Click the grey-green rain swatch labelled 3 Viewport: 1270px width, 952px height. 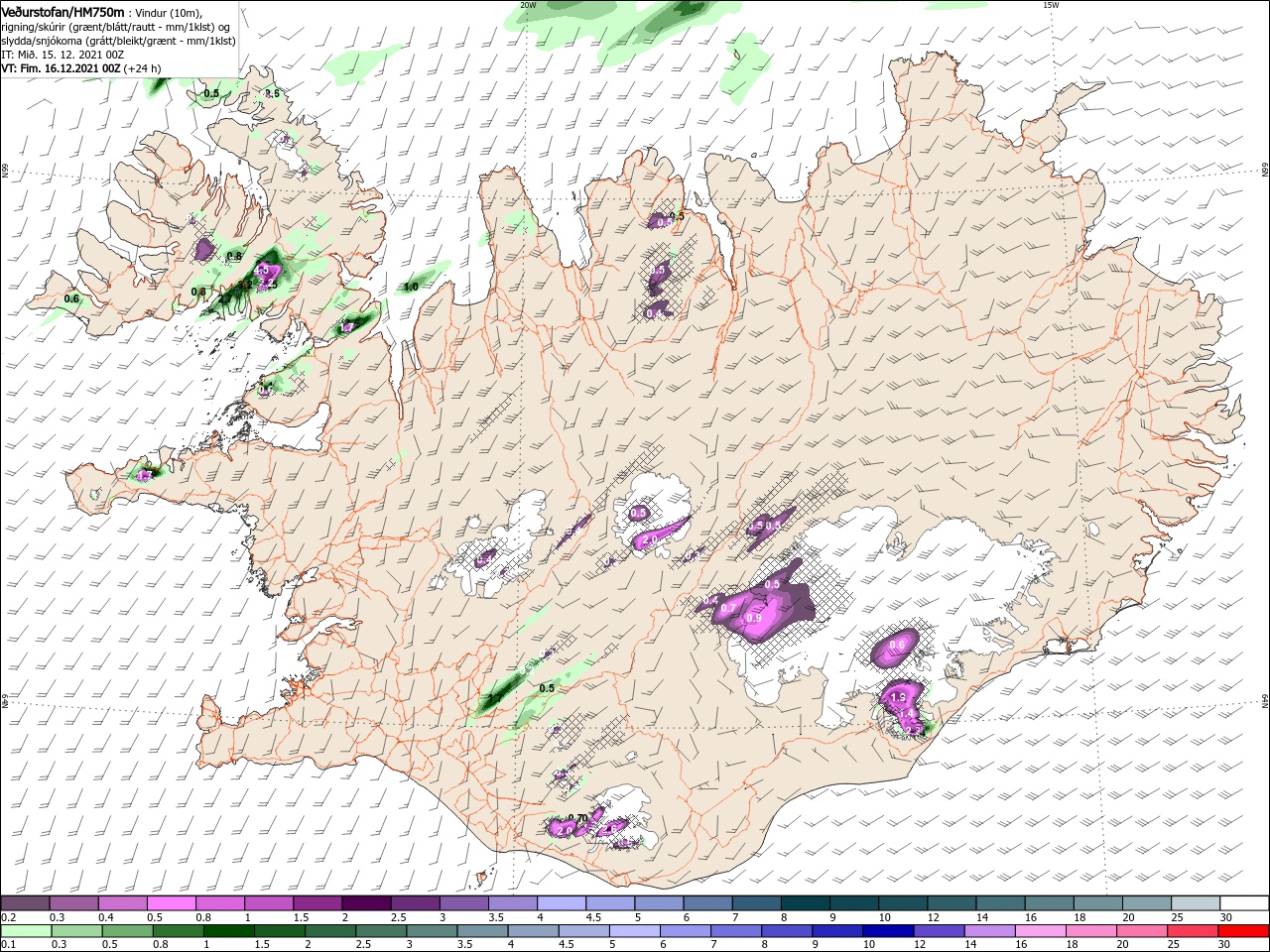pos(431,931)
